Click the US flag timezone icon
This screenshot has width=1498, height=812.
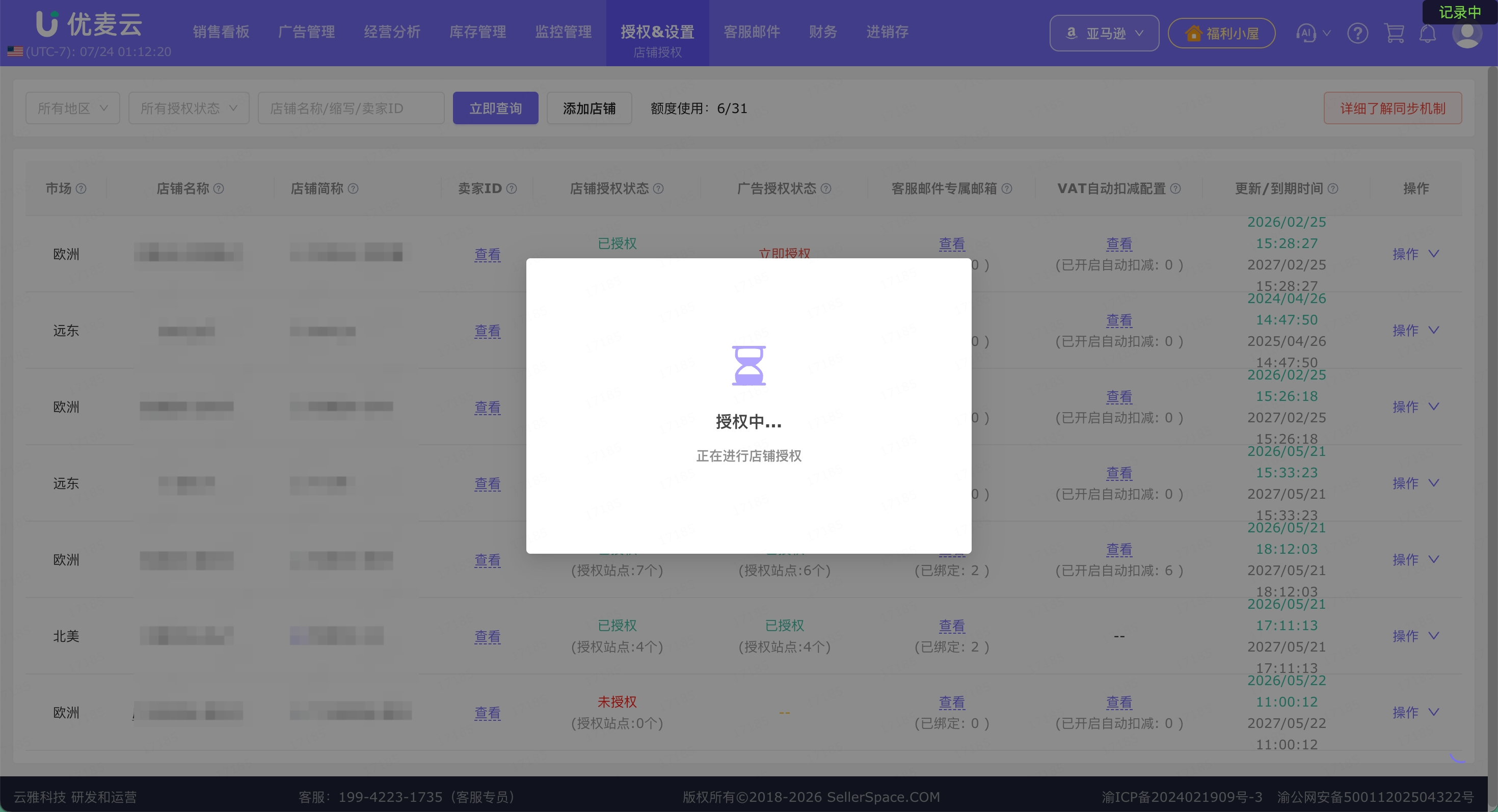pos(15,52)
